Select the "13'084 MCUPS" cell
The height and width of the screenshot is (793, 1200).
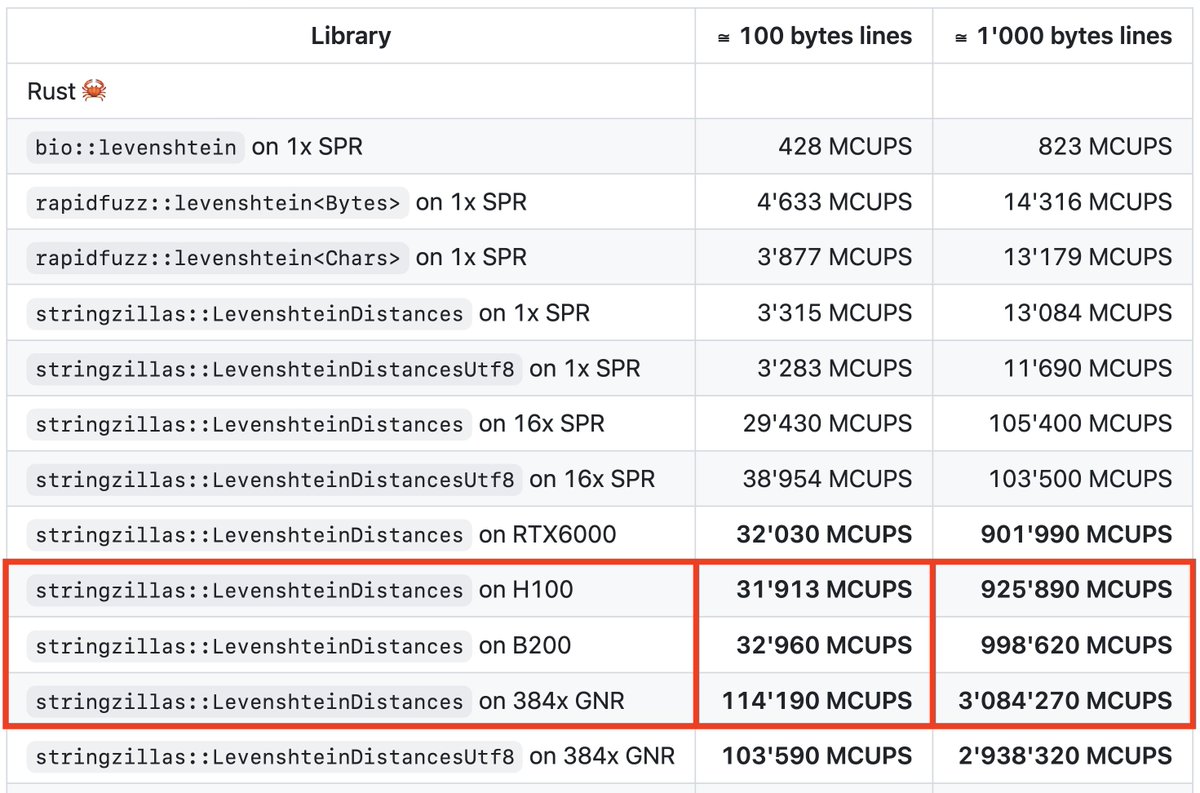[x=1063, y=314]
